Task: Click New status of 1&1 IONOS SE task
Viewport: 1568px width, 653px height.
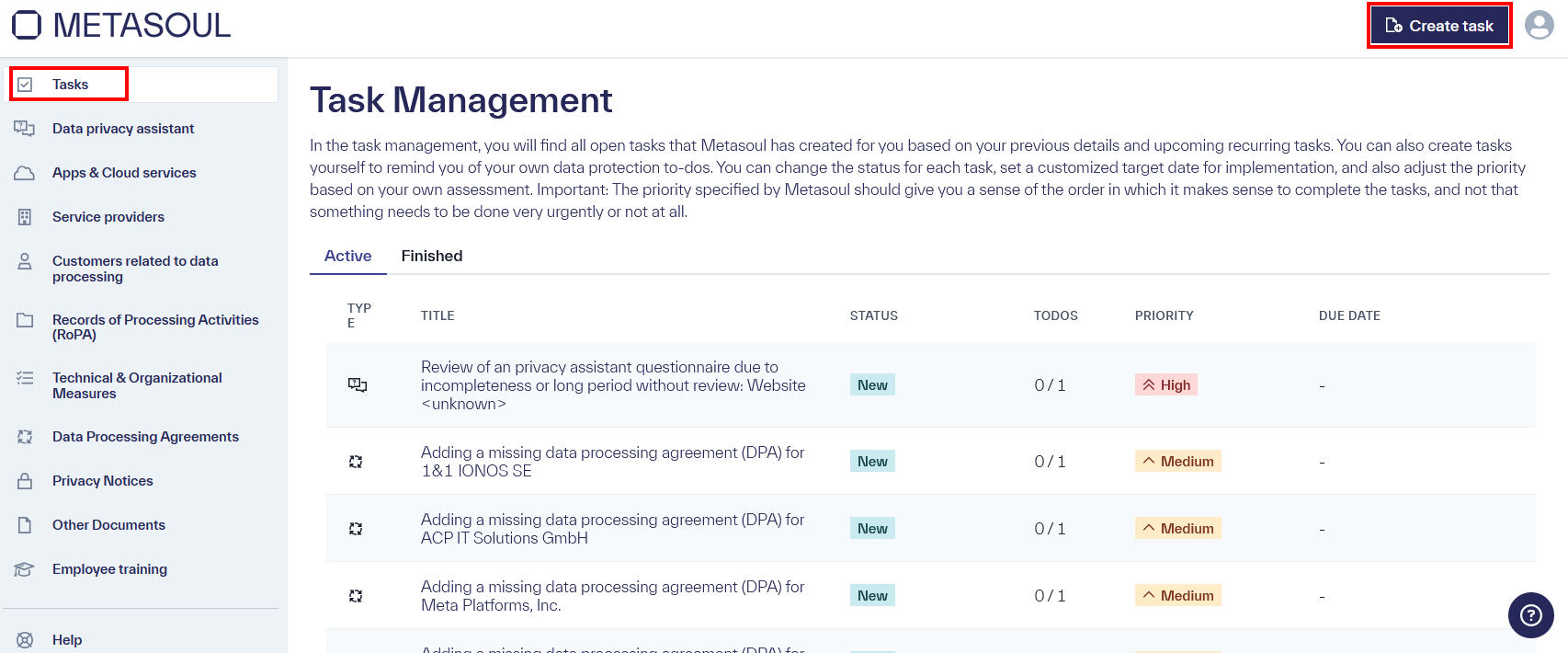Action: click(x=872, y=462)
